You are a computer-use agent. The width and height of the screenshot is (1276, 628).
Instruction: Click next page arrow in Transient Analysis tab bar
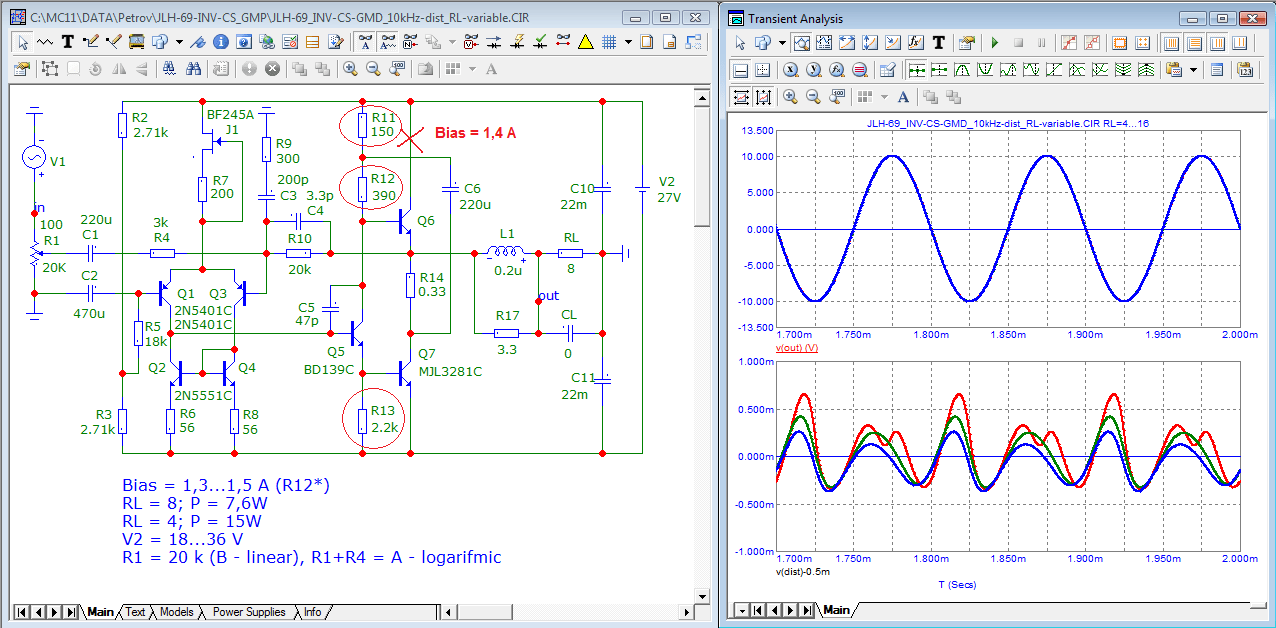click(x=791, y=610)
